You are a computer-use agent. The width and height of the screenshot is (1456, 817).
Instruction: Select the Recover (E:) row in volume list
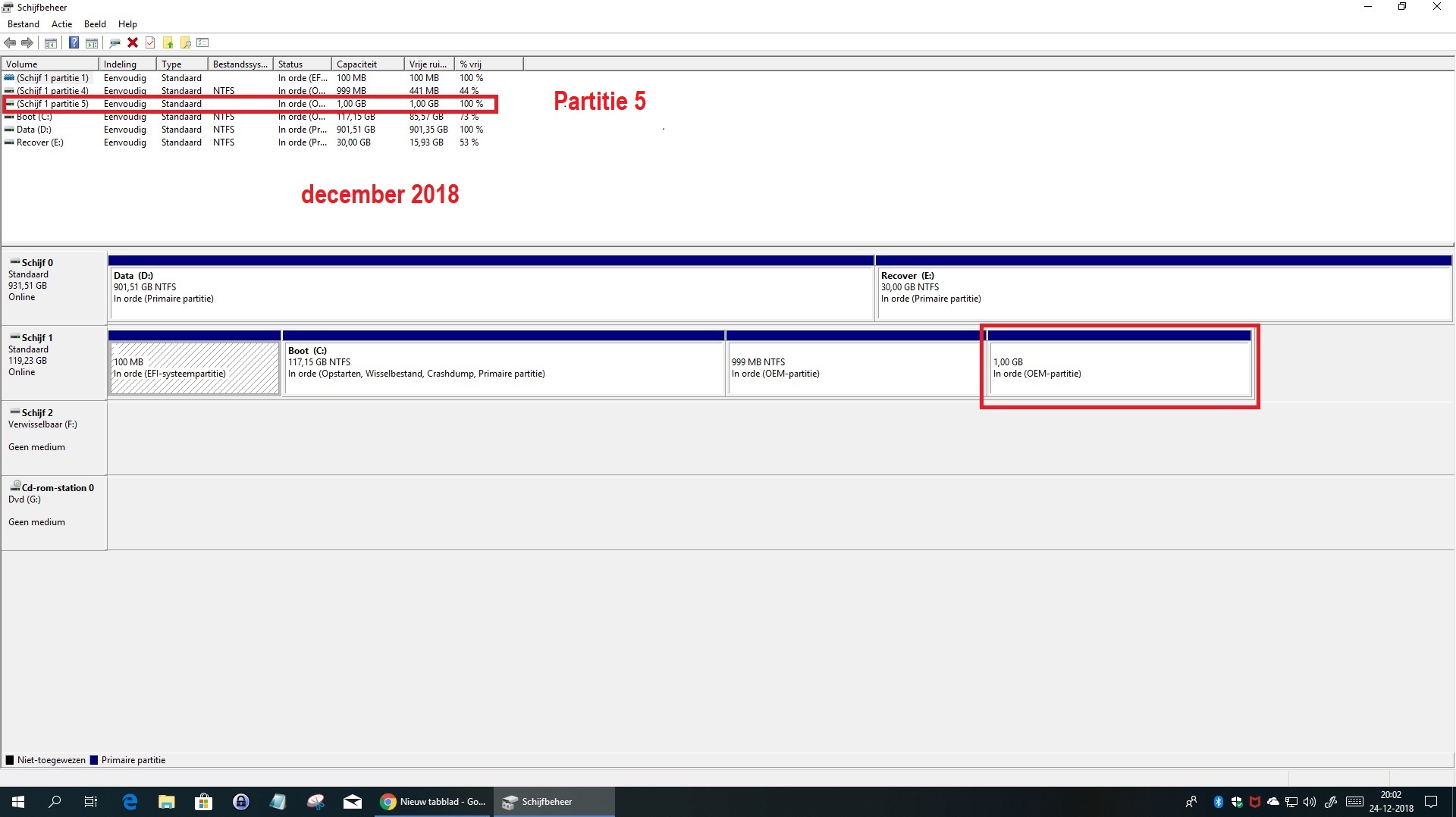(x=40, y=142)
